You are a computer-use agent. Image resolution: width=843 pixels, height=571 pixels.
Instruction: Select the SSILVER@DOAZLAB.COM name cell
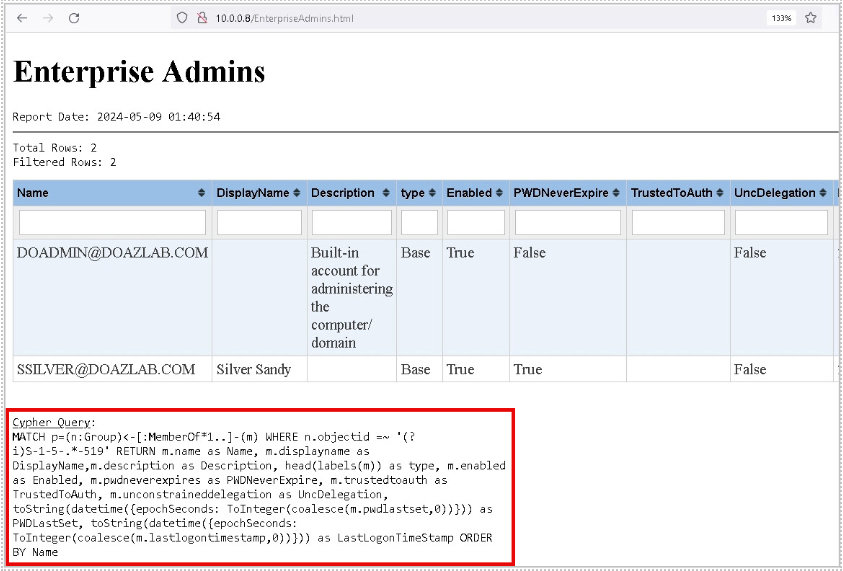[x=106, y=369]
